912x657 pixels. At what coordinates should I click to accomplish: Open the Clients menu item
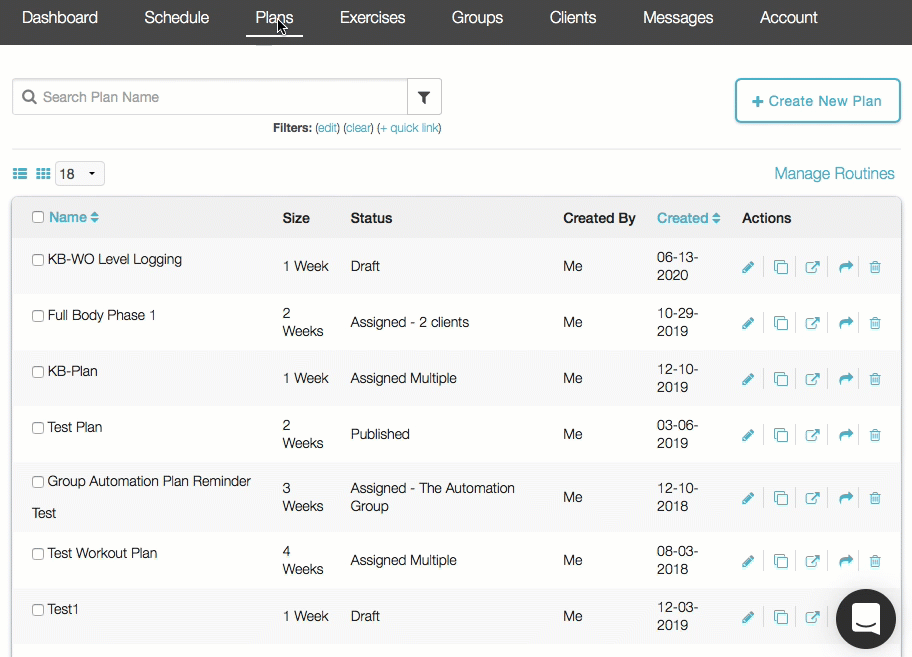[x=572, y=18]
